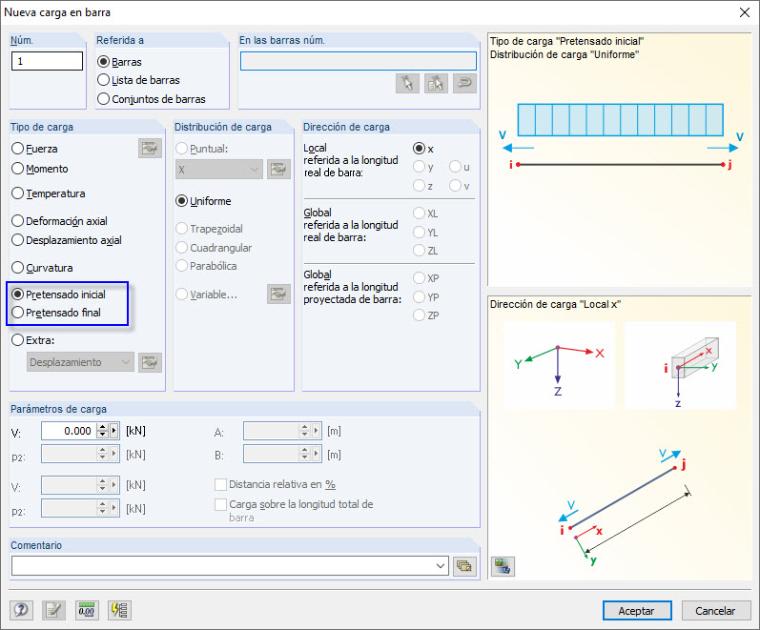Open the Desplazamiento extra dropdown

point(80,362)
